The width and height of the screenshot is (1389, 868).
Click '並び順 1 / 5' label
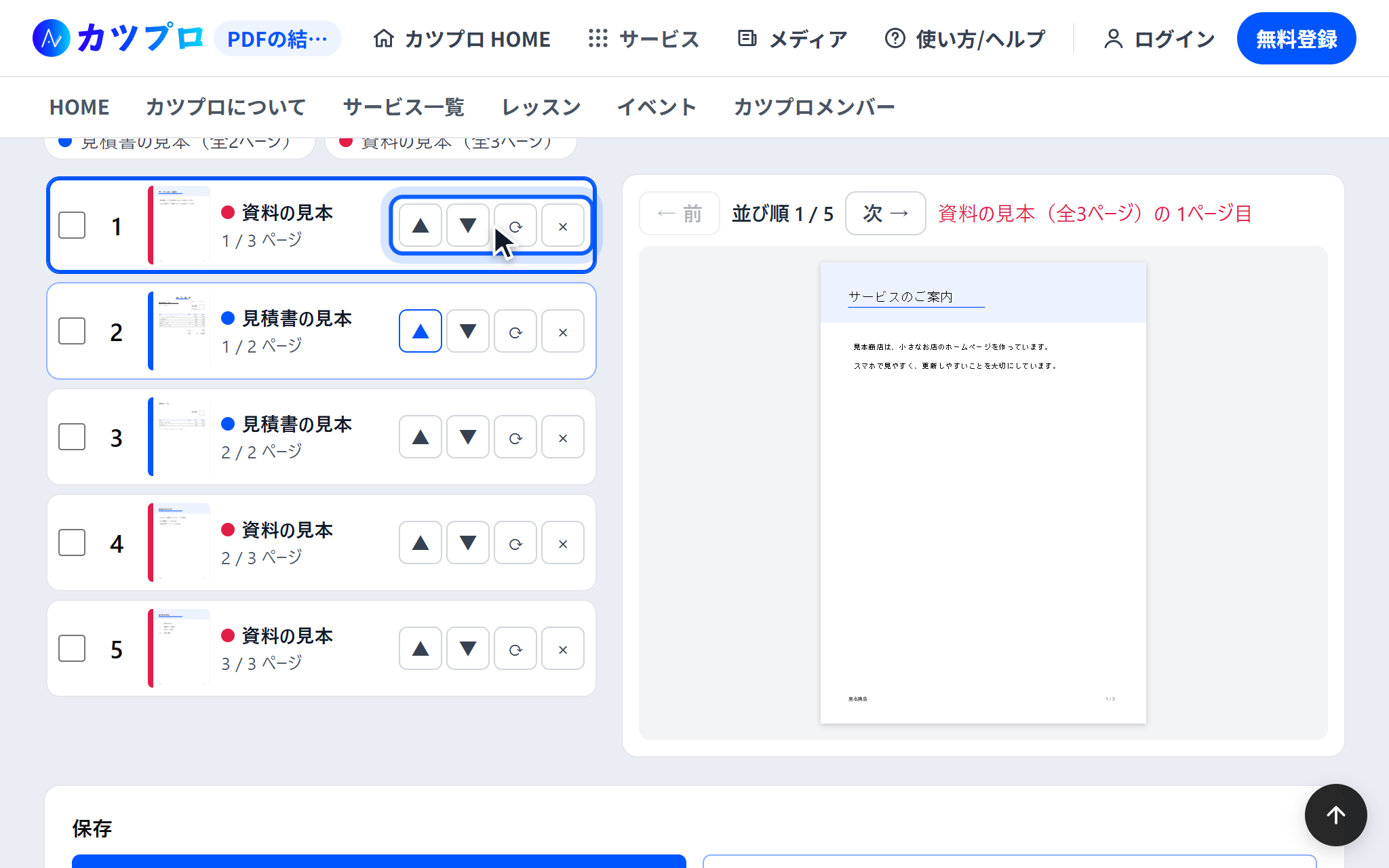click(783, 214)
